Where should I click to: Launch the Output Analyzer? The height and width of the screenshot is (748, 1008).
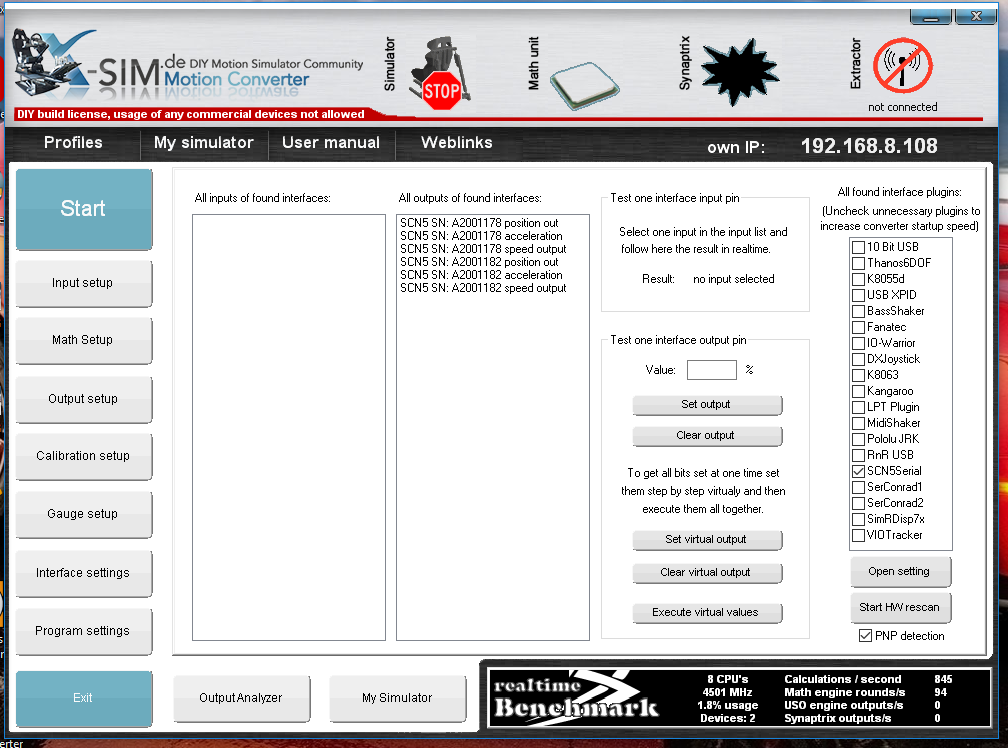pos(241,698)
